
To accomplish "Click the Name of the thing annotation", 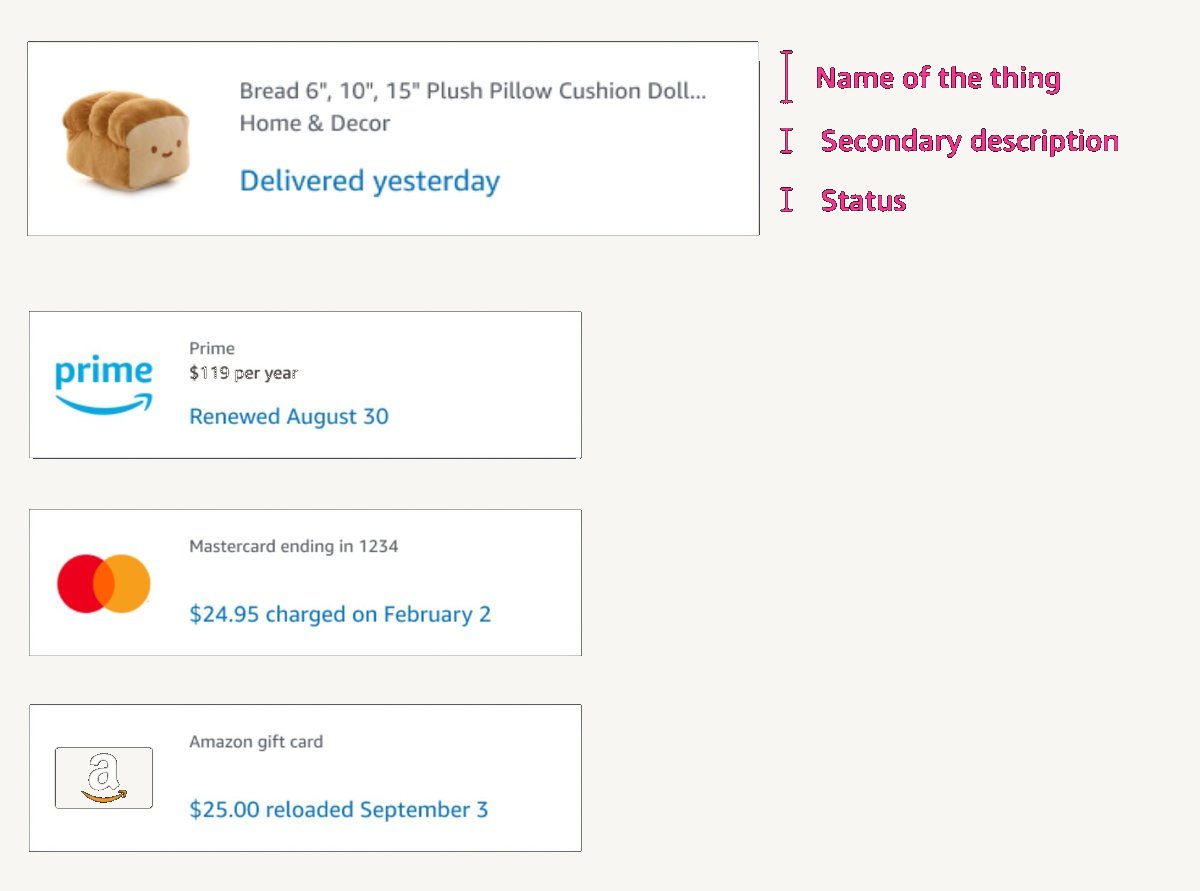I will [938, 78].
